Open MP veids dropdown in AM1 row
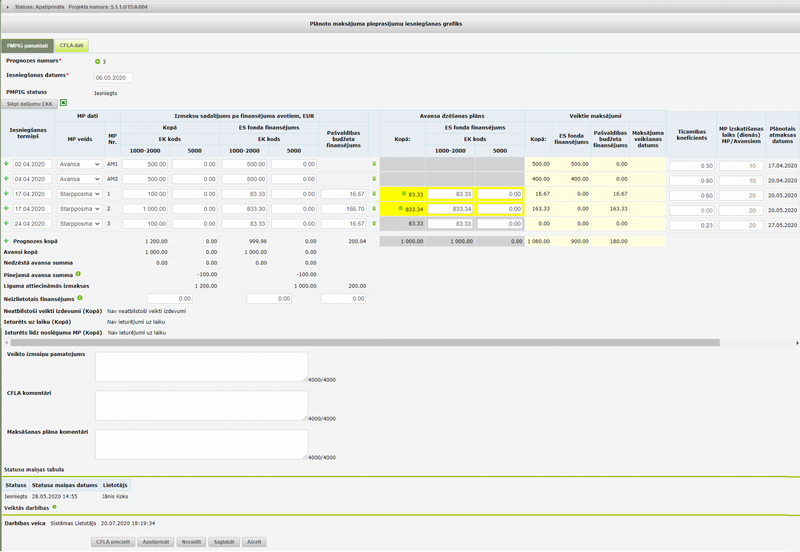 pyautogui.click(x=79, y=164)
